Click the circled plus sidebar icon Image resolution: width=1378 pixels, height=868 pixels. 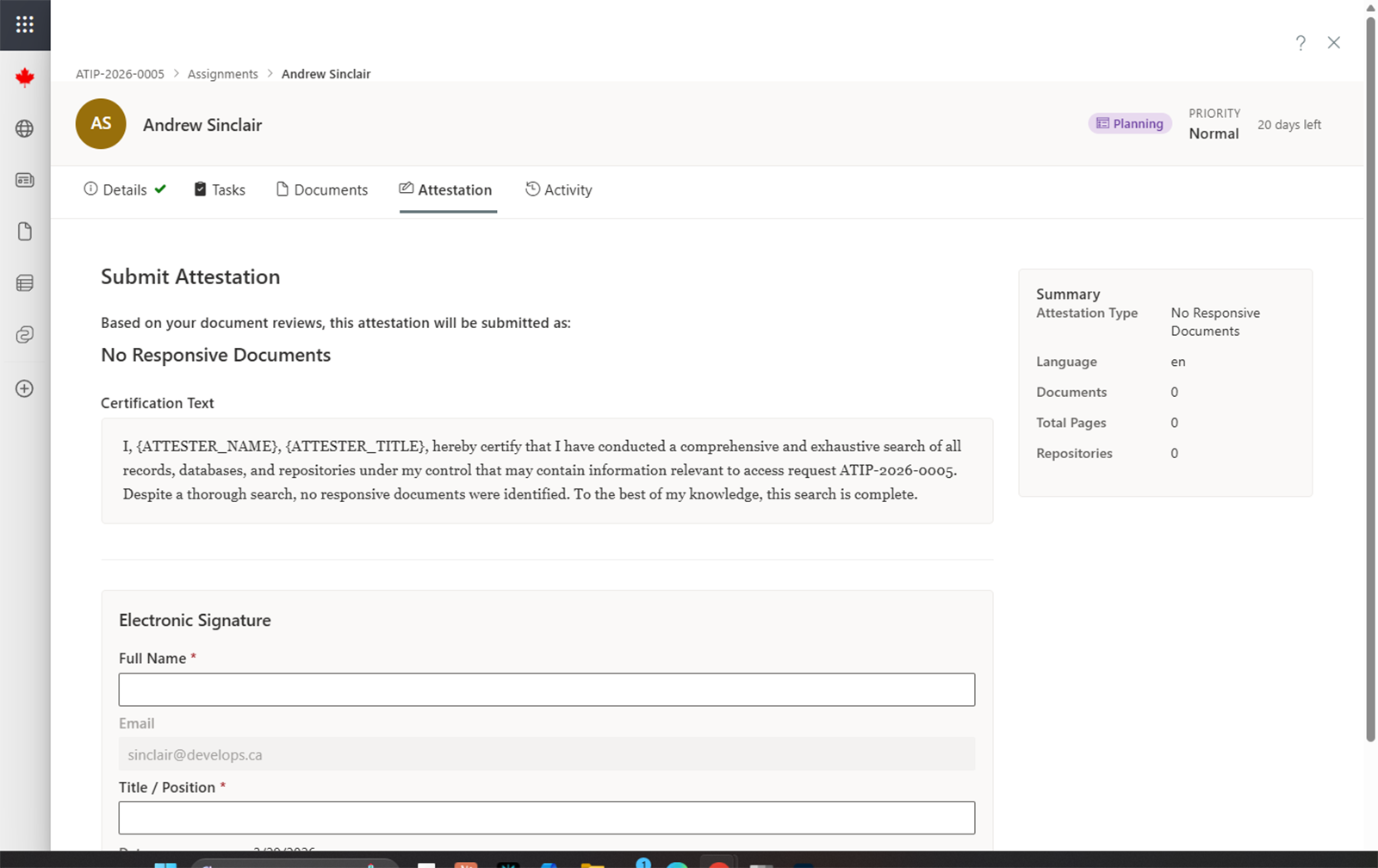point(25,388)
